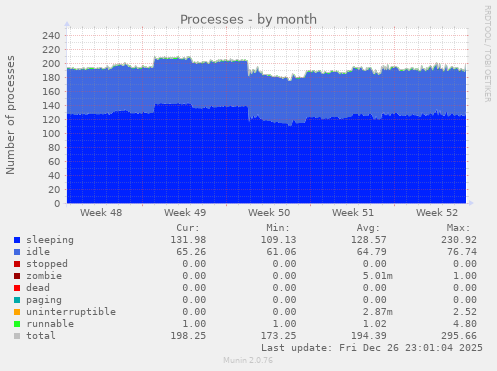The width and height of the screenshot is (497, 371).
Task: Select the 'stopped' legend label
Action: pyautogui.click(x=47, y=264)
